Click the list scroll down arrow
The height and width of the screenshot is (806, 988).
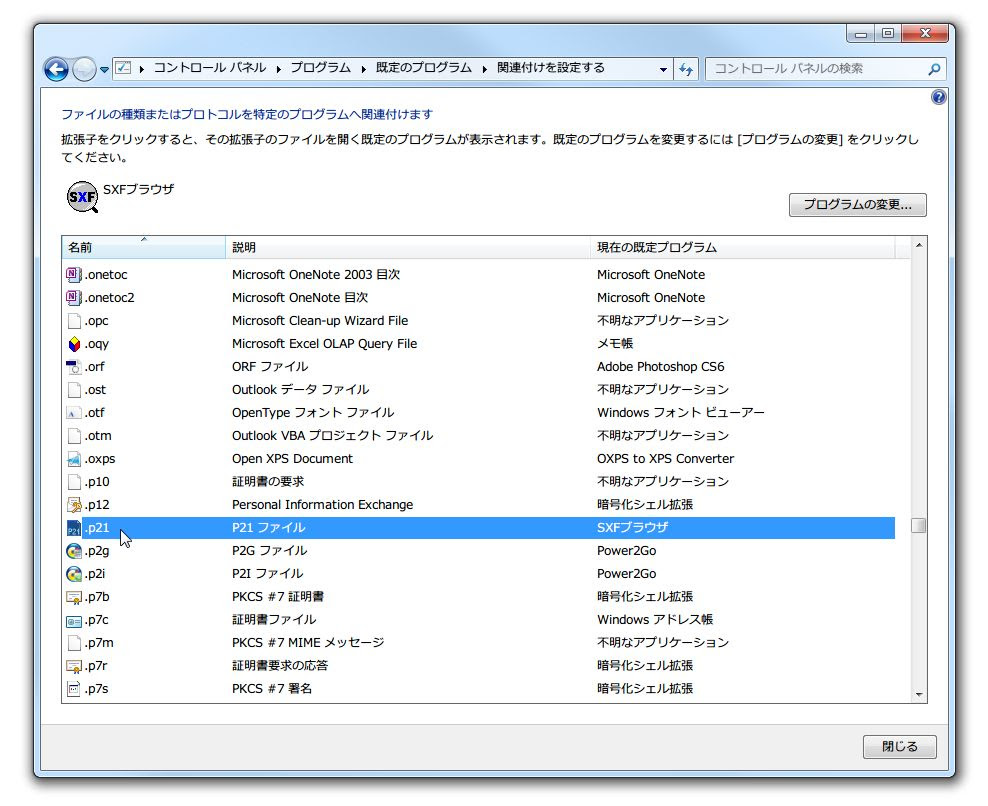coord(919,694)
